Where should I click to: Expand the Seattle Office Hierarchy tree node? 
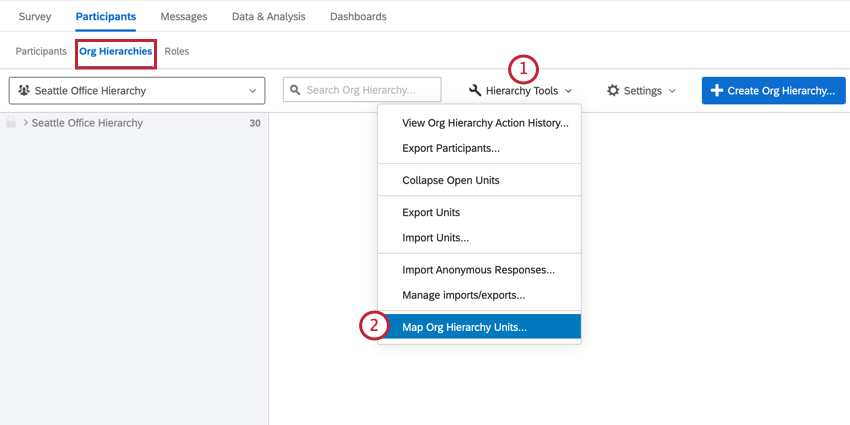[25, 123]
